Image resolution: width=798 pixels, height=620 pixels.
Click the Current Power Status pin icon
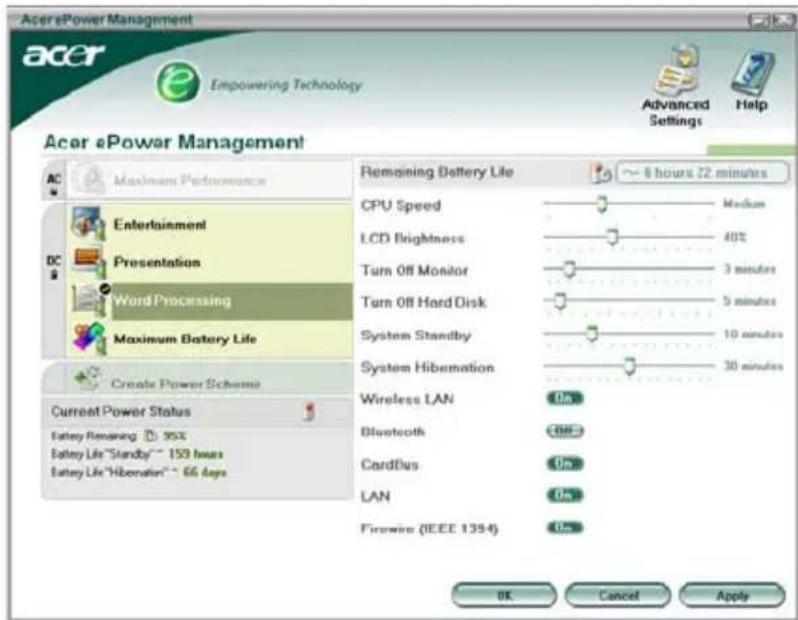point(308,411)
